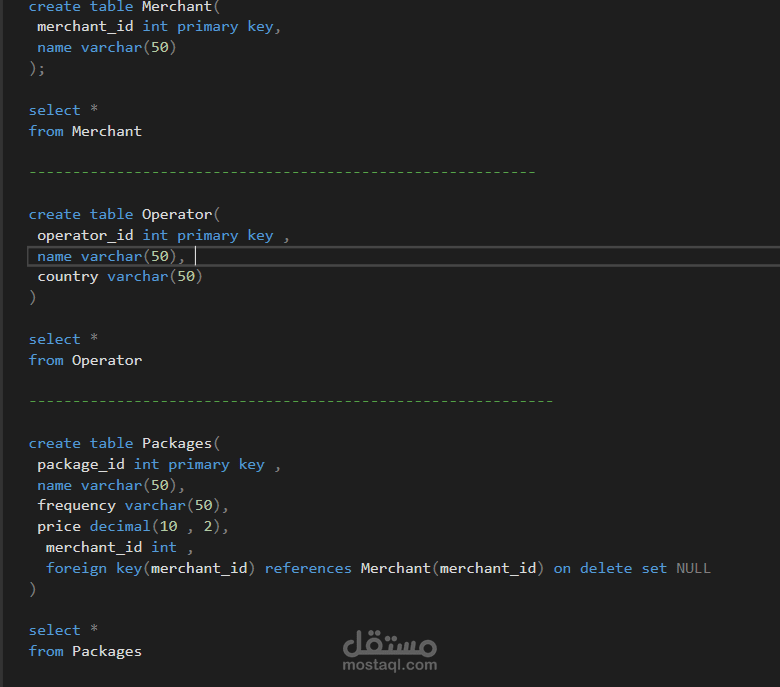Click 'references' keyword in foreign key line
Screen dimensions: 780x687
(x=308, y=568)
